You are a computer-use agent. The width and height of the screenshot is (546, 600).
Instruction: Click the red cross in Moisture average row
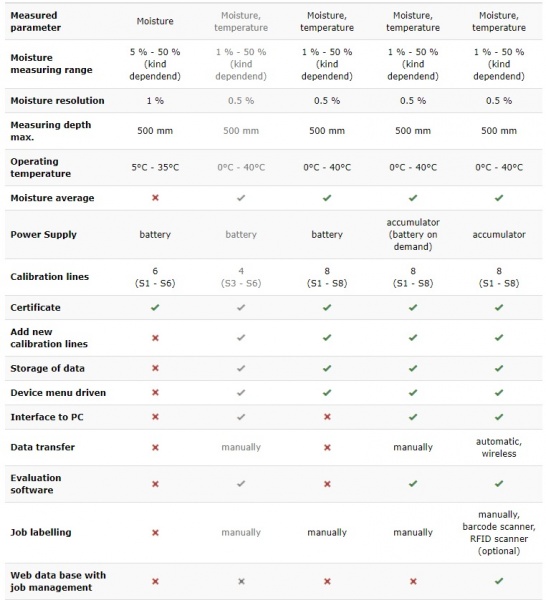click(155, 198)
